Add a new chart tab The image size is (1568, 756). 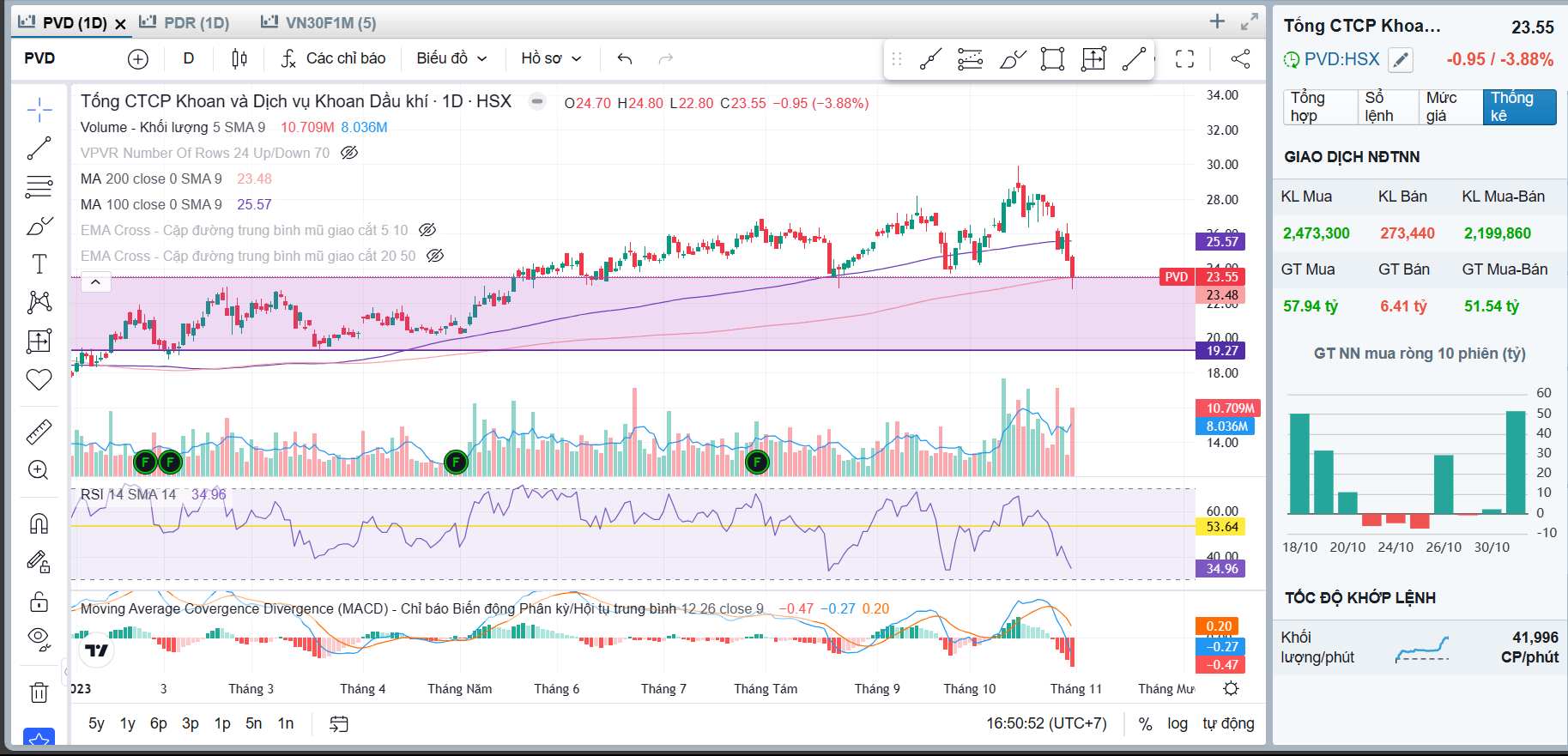coord(1217,21)
